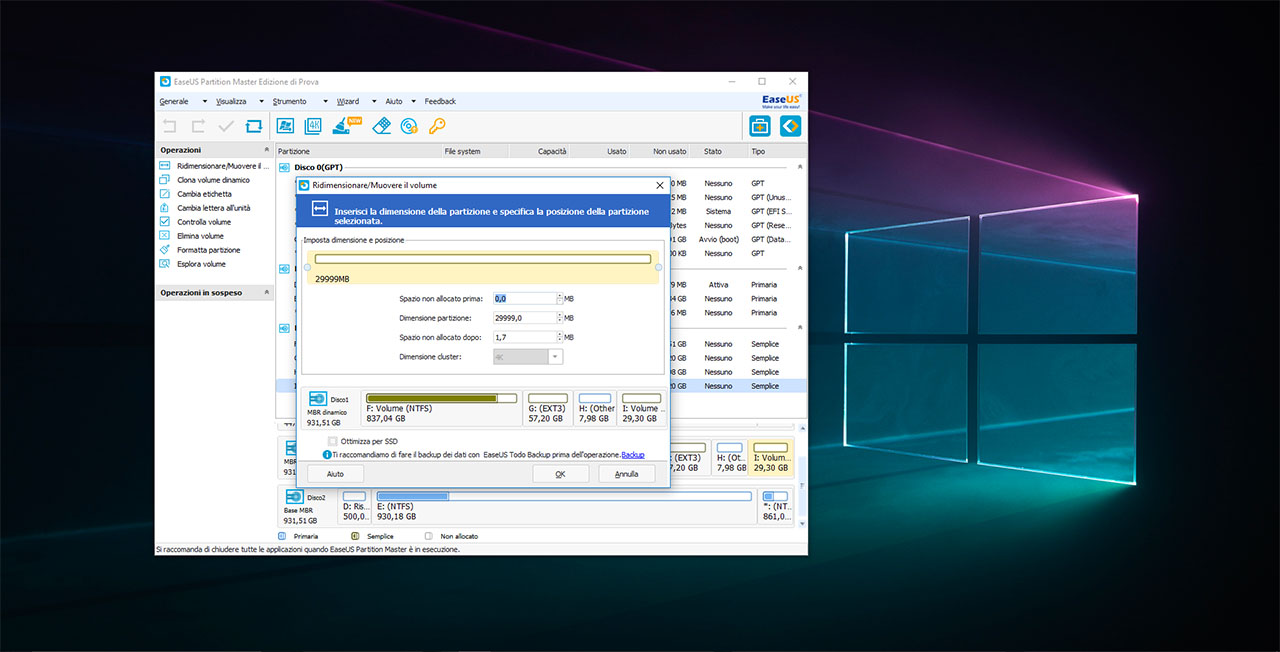Select I: Volume partition in main disk map
Image resolution: width=1280 pixels, height=652 pixels.
point(770,457)
